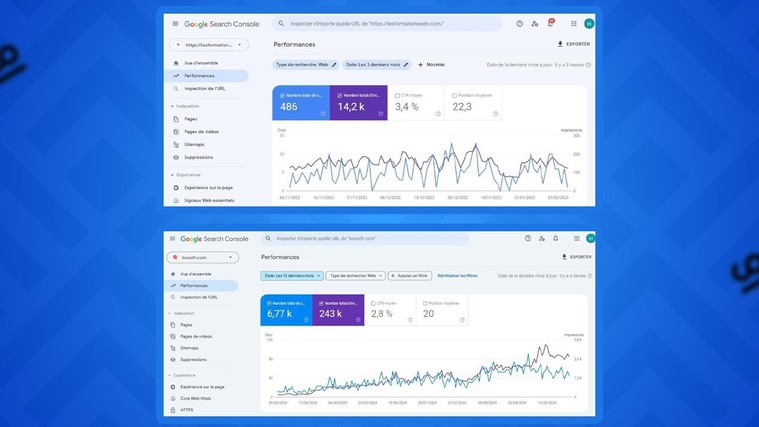Toggle the 14,2 k total impressions checkbox
This screenshot has width=759, height=427.
(x=339, y=95)
